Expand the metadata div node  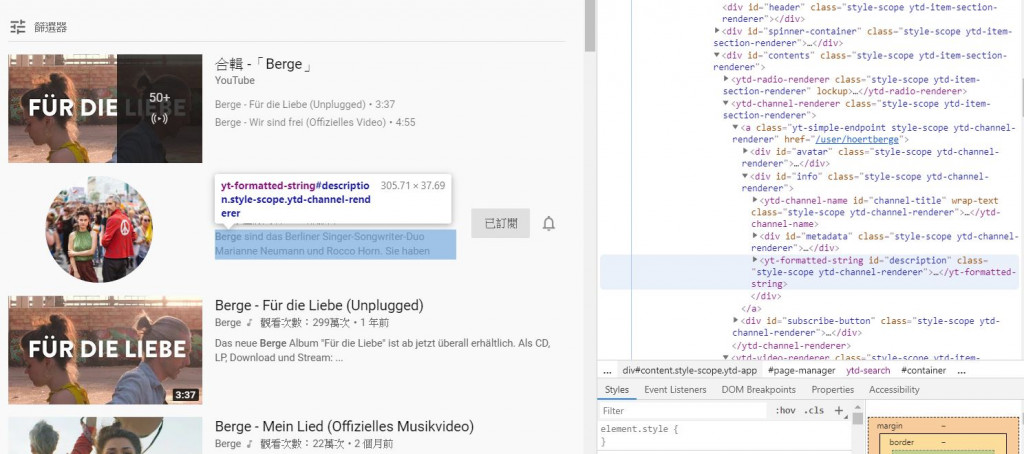[755, 236]
